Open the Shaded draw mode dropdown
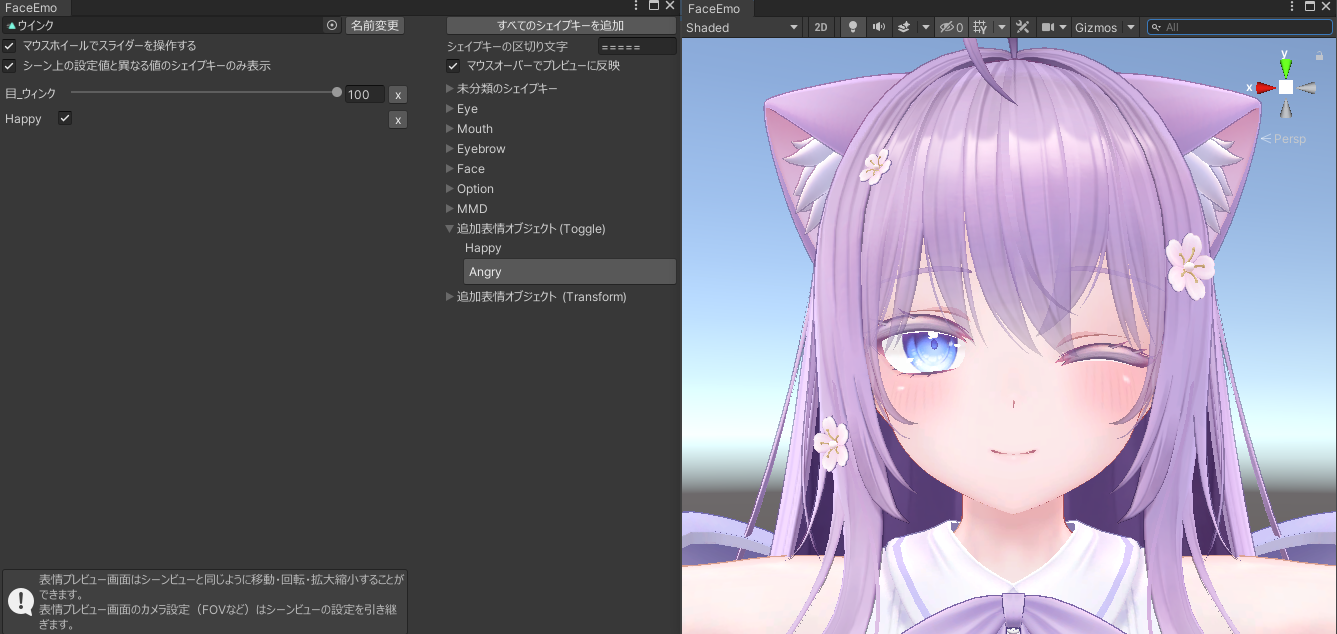Screen dimensions: 1337x634 point(742,27)
